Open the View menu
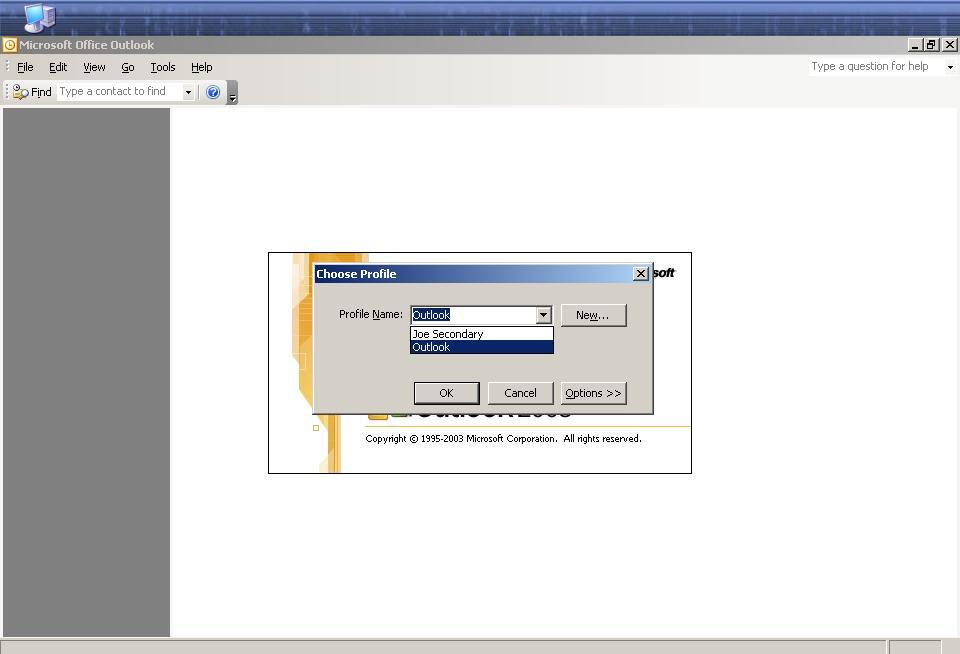 94,67
